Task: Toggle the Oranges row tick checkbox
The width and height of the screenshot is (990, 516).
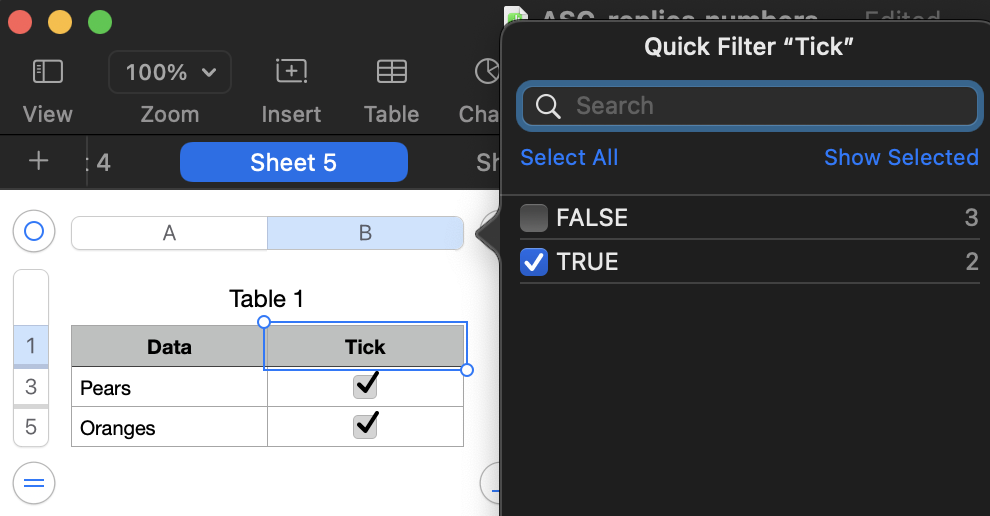Action: [x=366, y=426]
